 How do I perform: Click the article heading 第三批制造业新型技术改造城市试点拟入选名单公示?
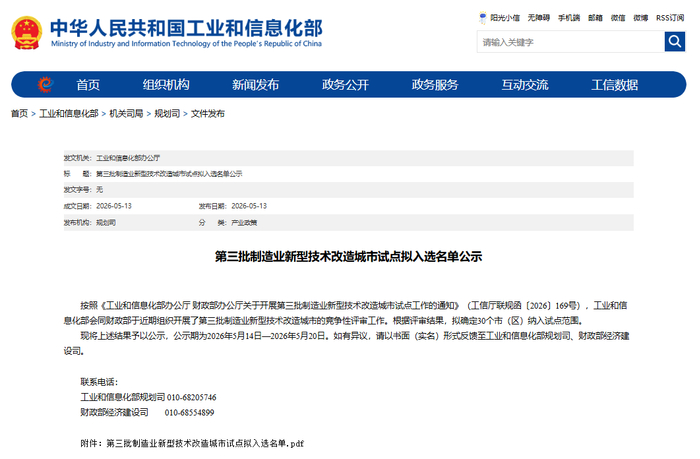[x=349, y=257]
